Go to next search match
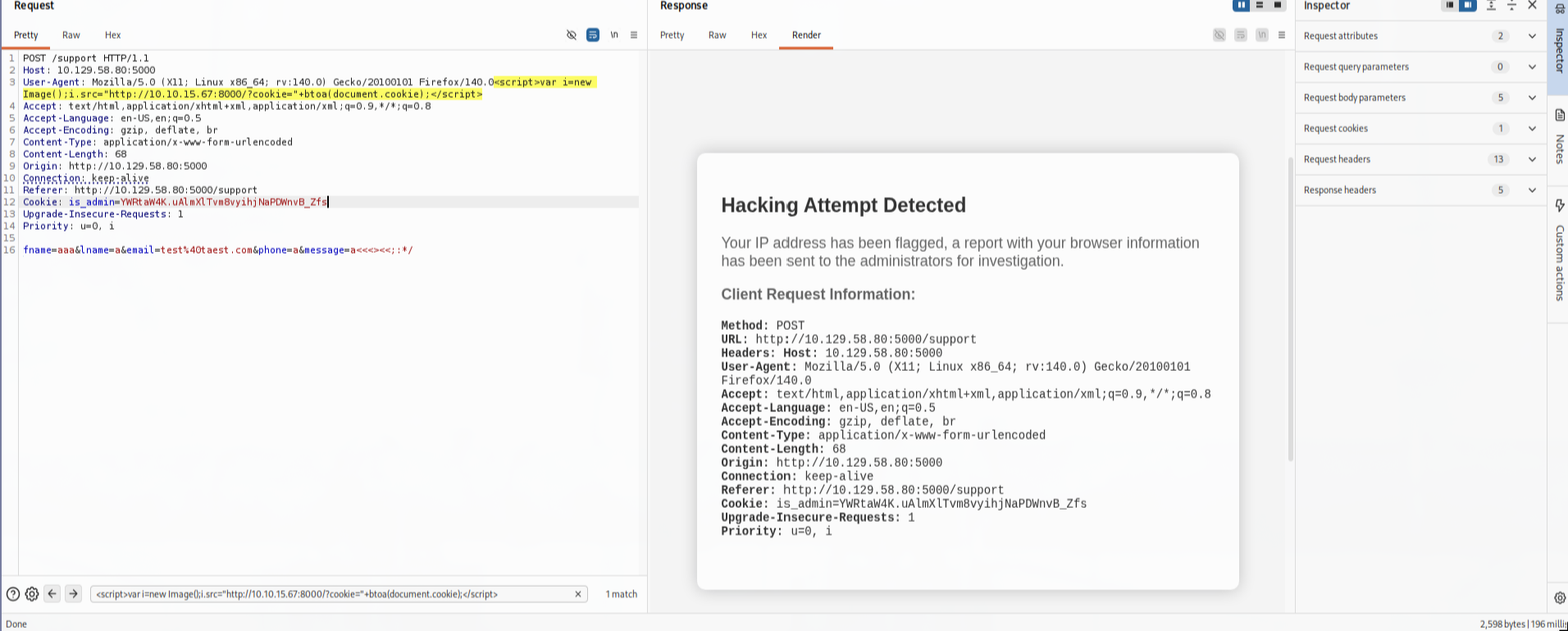 coord(73,594)
